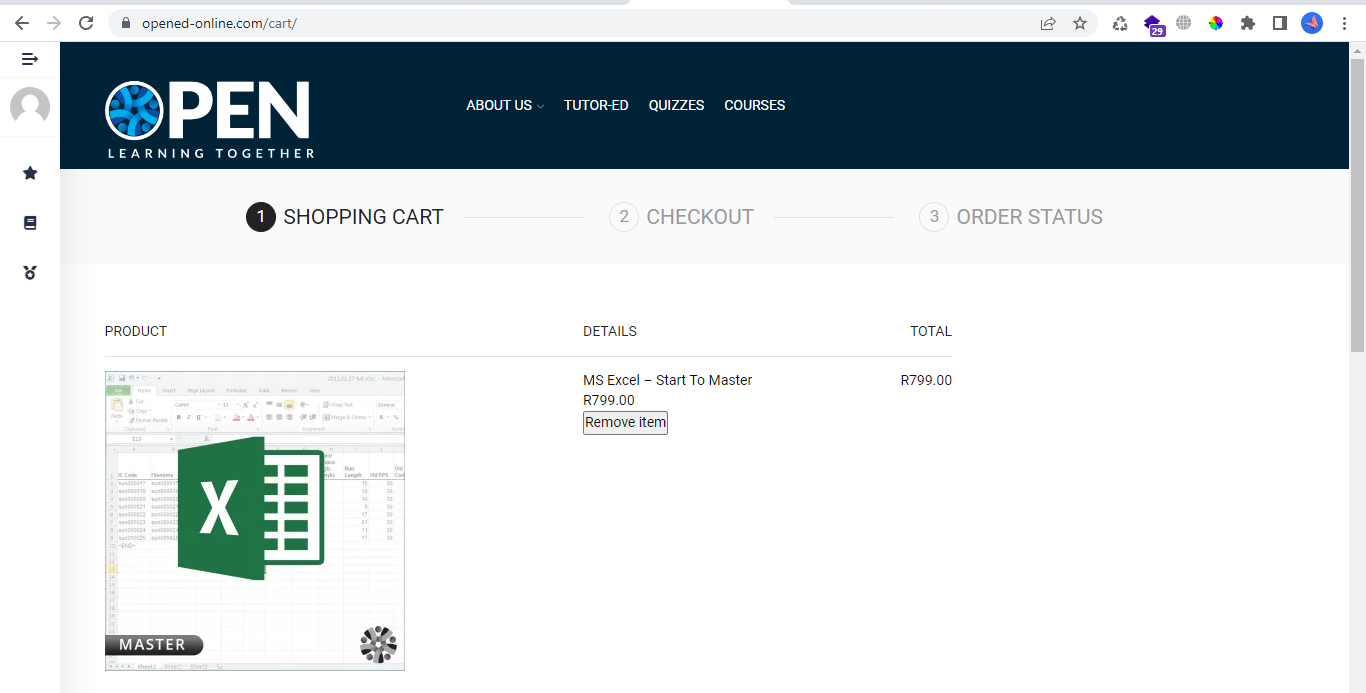Click the OPEN Learning Together logo
This screenshot has height=693, width=1366.
click(x=210, y=120)
